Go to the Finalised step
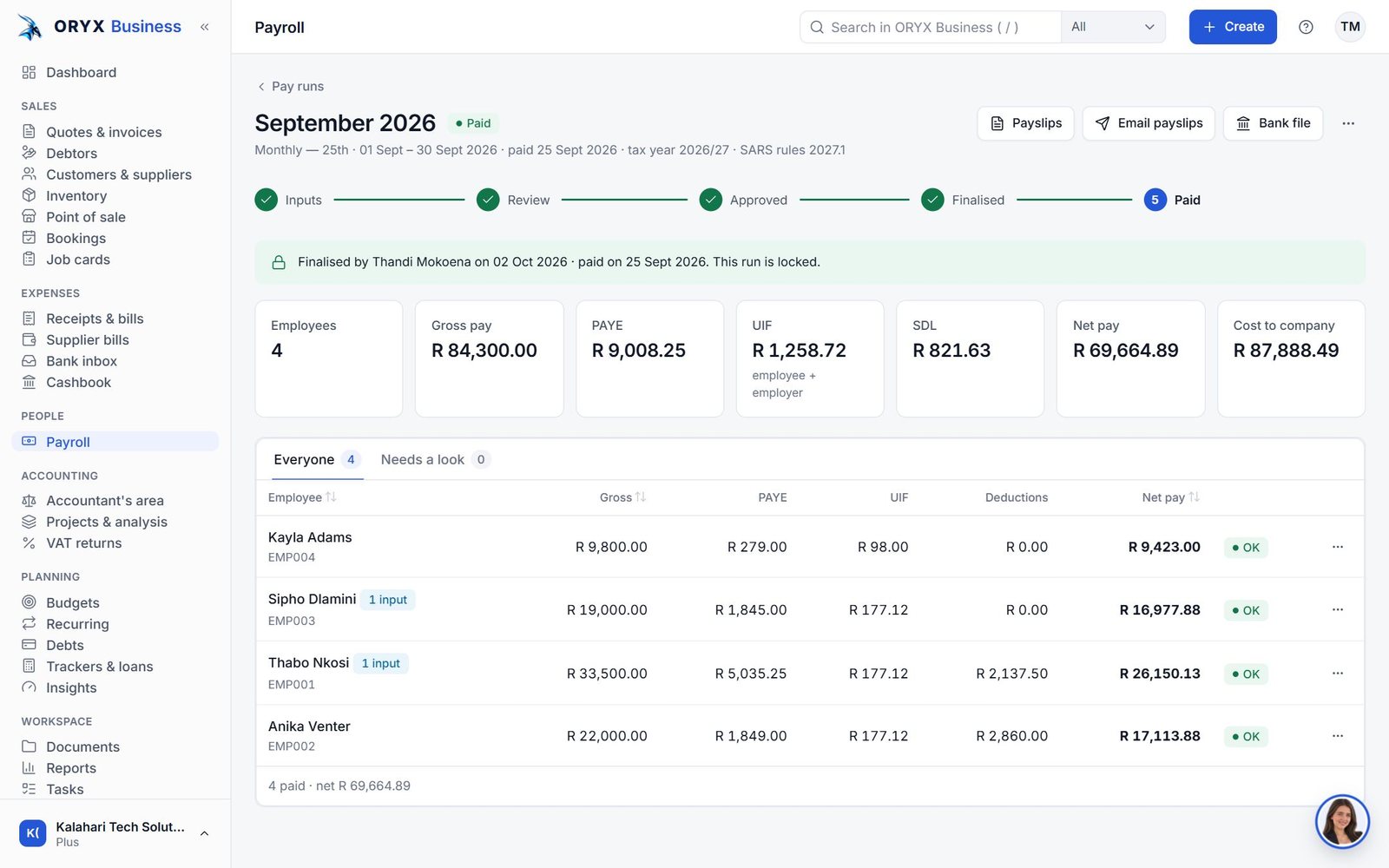This screenshot has width=1389, height=868. click(x=963, y=200)
